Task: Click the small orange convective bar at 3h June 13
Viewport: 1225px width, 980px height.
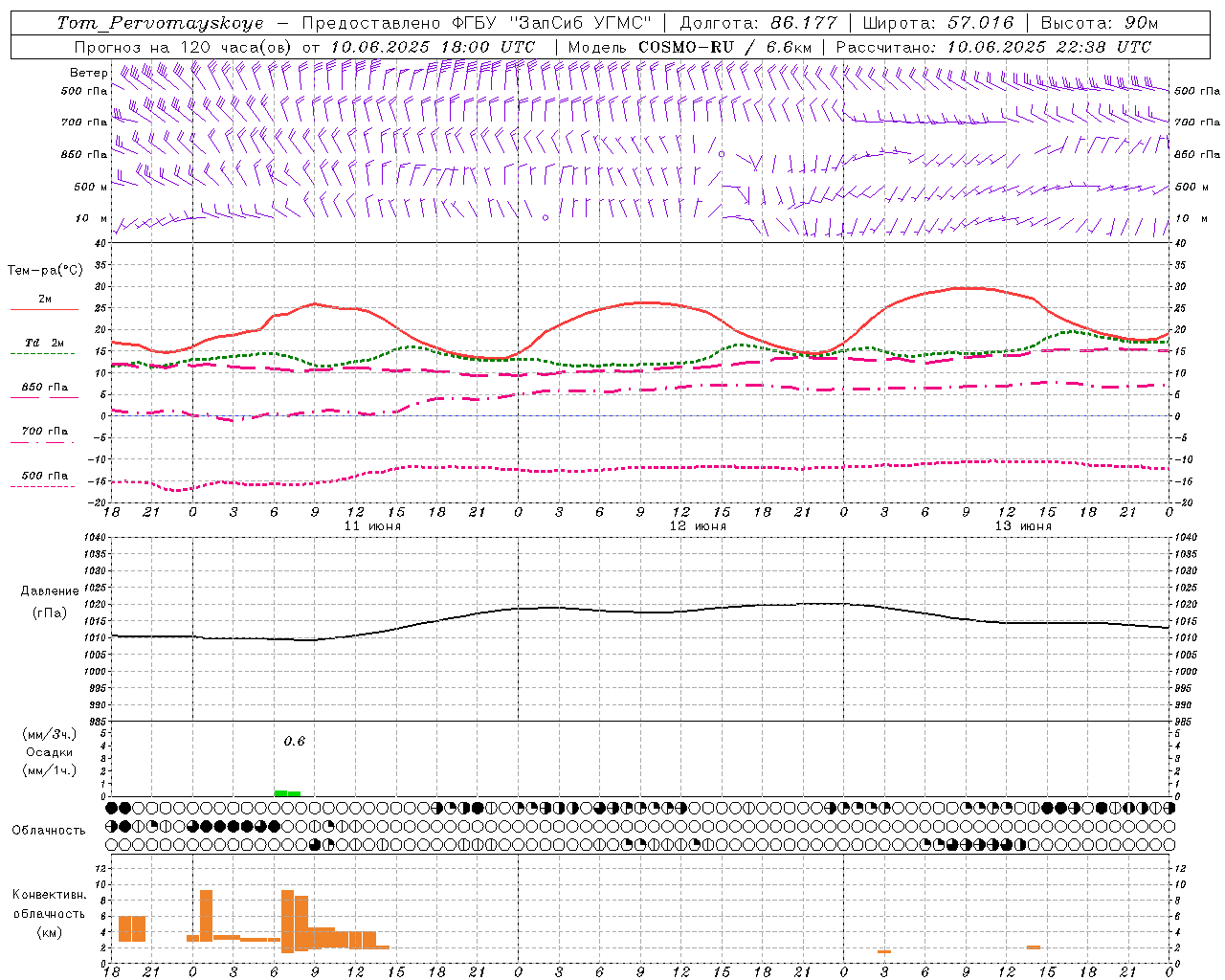Action: pos(884,951)
